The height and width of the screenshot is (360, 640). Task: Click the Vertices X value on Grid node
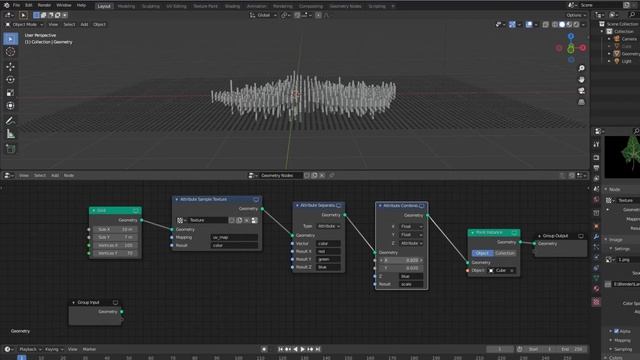click(x=116, y=245)
